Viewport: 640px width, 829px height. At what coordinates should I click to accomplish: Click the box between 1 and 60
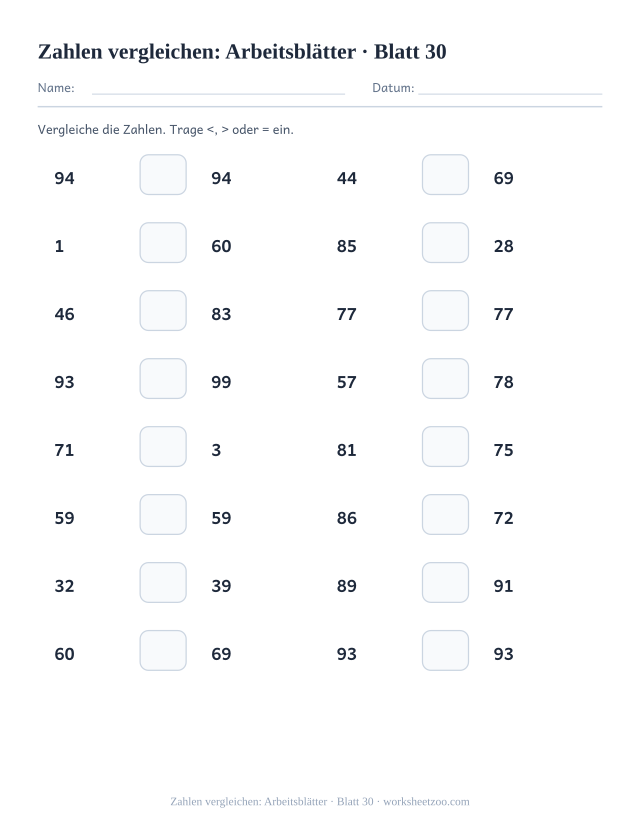(163, 243)
